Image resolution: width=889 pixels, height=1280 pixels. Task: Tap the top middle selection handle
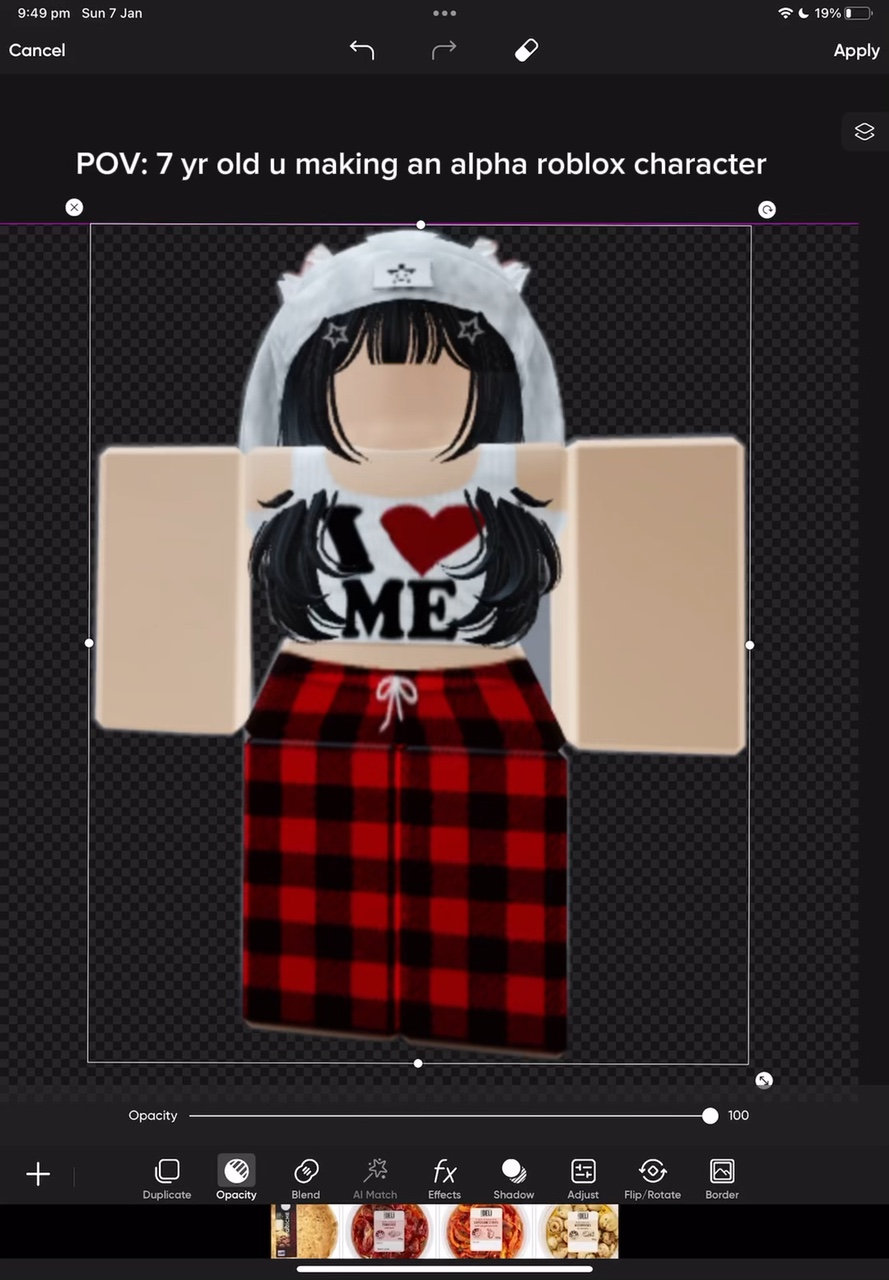tap(420, 225)
